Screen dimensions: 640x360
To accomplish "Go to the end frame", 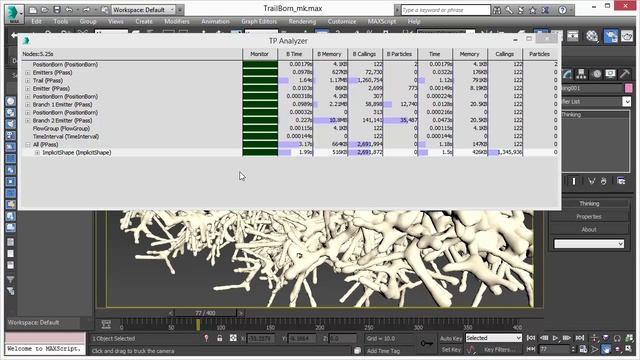I will (x=580, y=338).
